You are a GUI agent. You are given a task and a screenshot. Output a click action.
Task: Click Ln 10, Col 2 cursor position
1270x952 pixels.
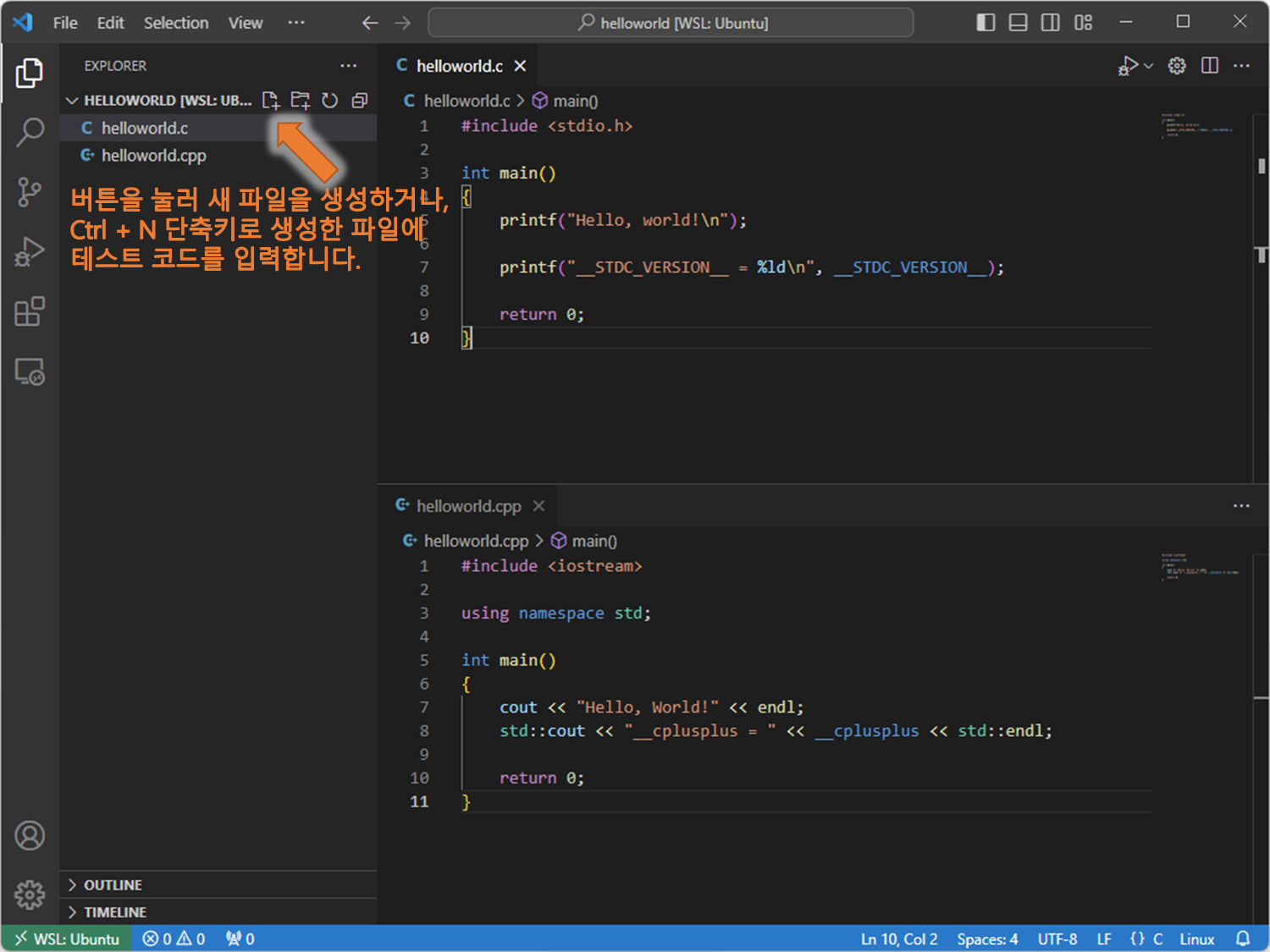tap(899, 938)
